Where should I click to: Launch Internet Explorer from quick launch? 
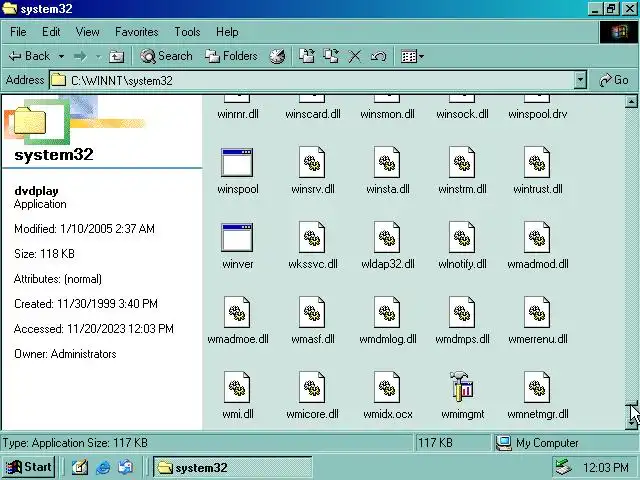click(x=103, y=467)
